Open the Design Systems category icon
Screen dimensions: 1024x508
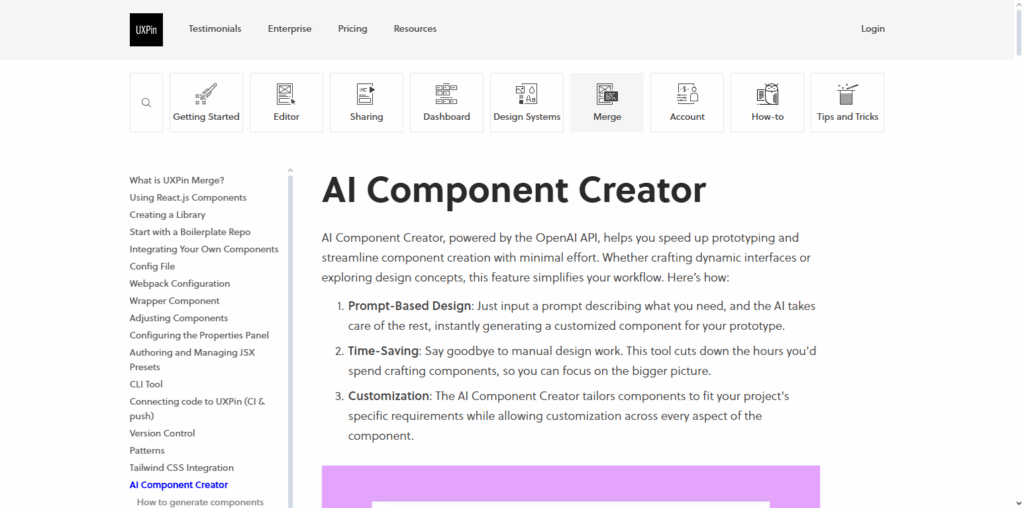coord(526,95)
